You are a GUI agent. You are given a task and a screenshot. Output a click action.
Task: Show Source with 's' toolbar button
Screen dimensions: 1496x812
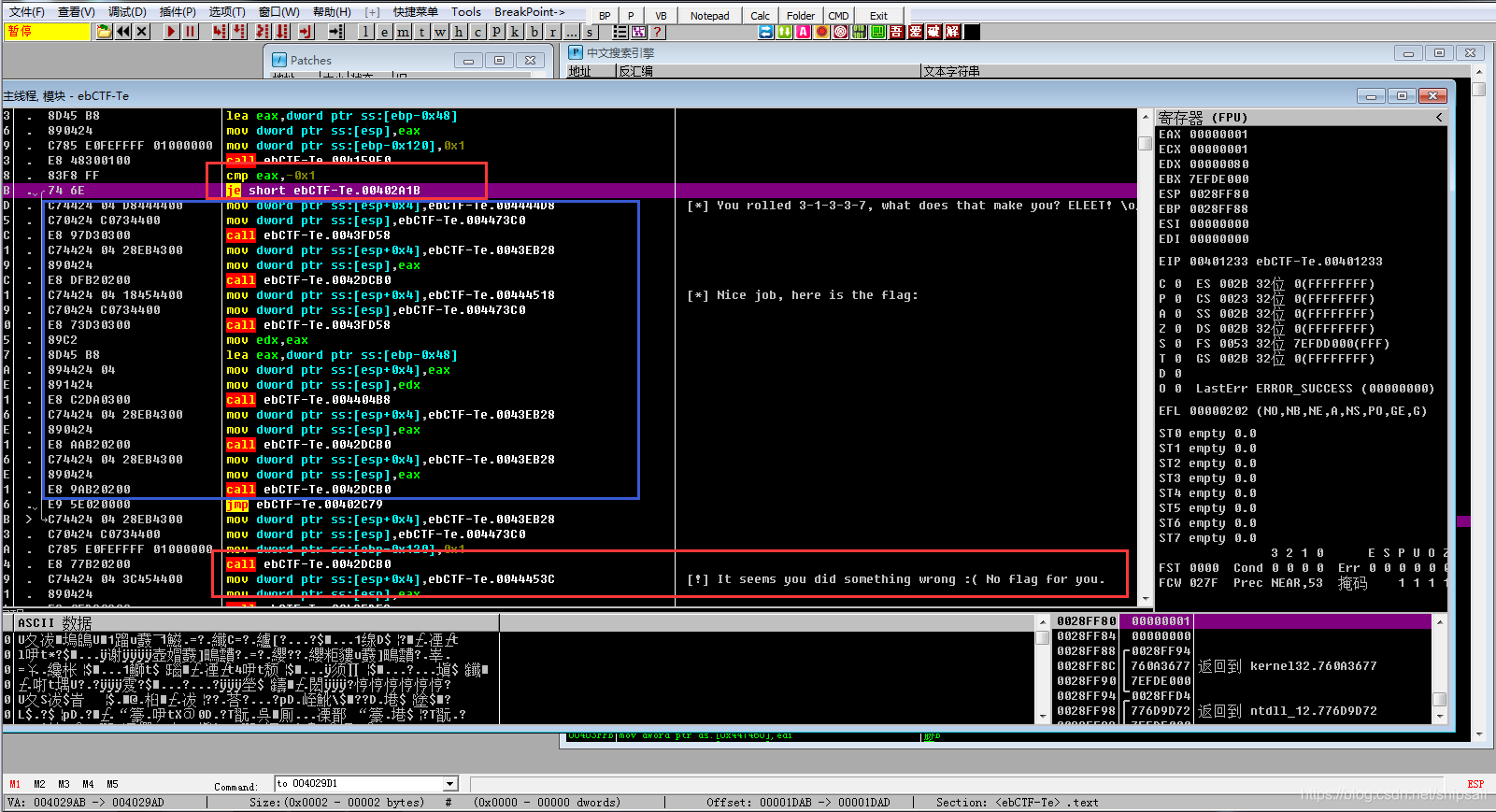coord(590,32)
